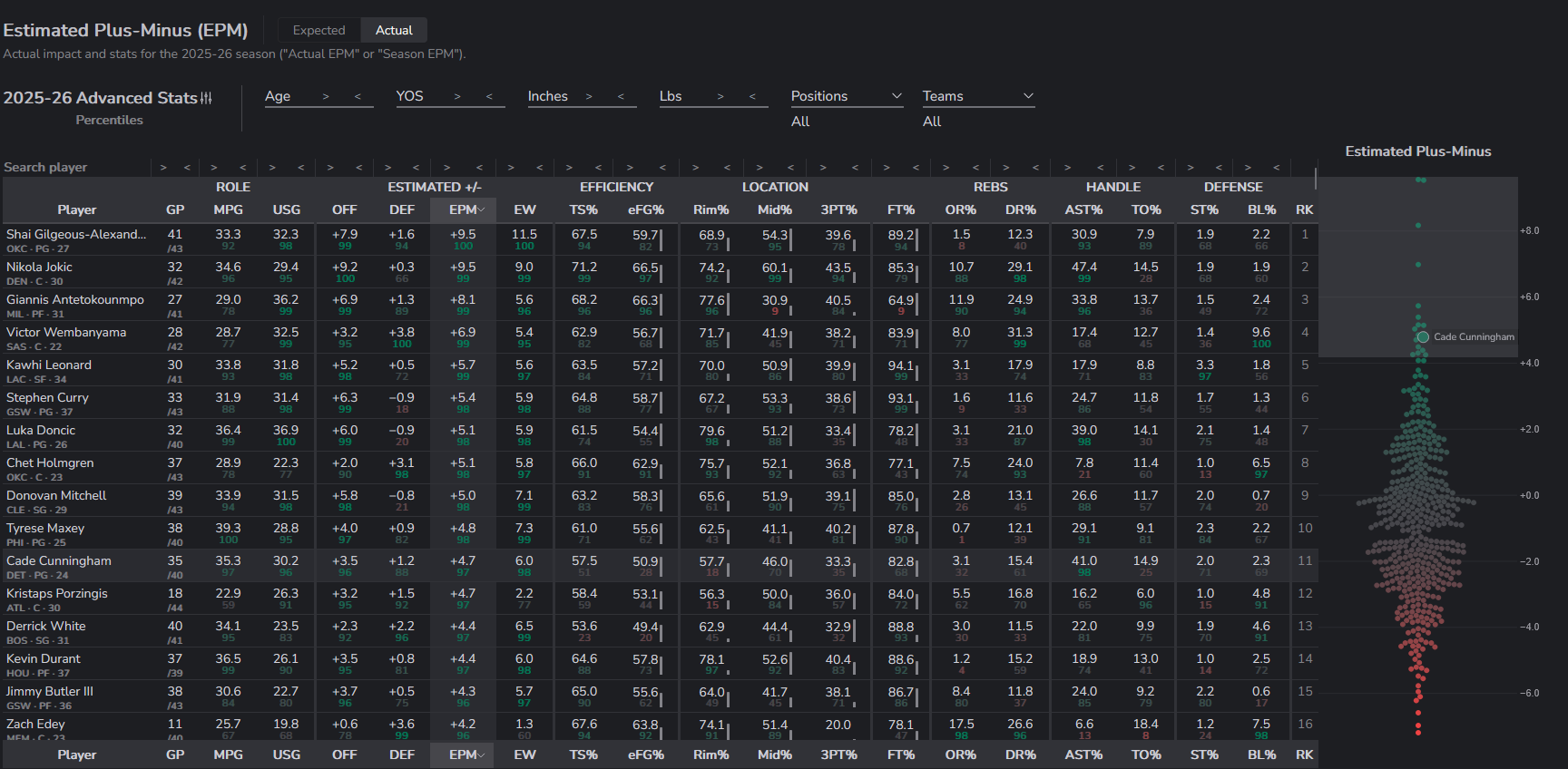The width and height of the screenshot is (1568, 769).
Task: Click Tyrese Maxey's MPG value 39.3
Action: pyautogui.click(x=228, y=528)
